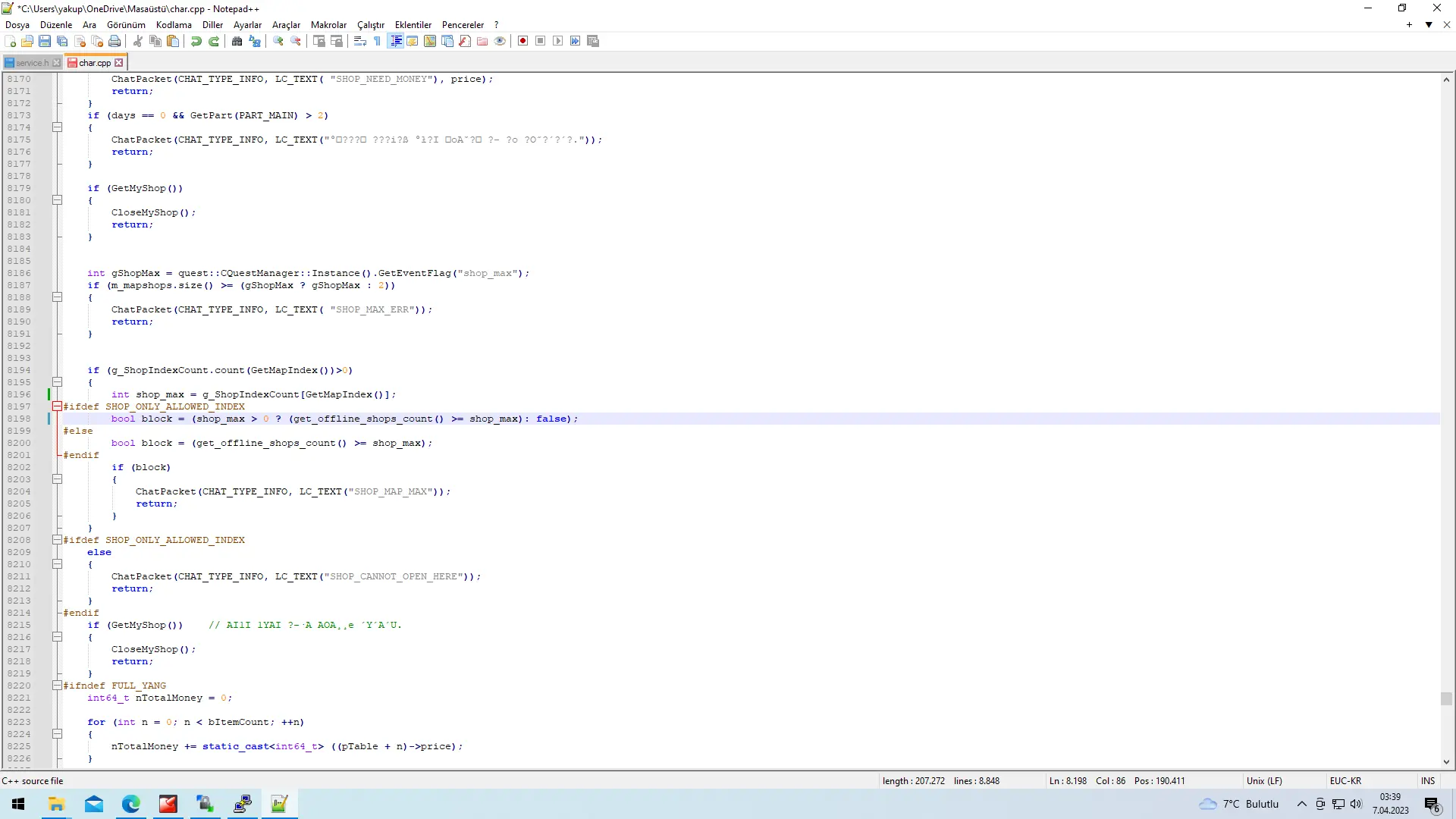This screenshot has width=1456, height=819.
Task: Collapse the code fold at line 8174
Action: click(58, 127)
